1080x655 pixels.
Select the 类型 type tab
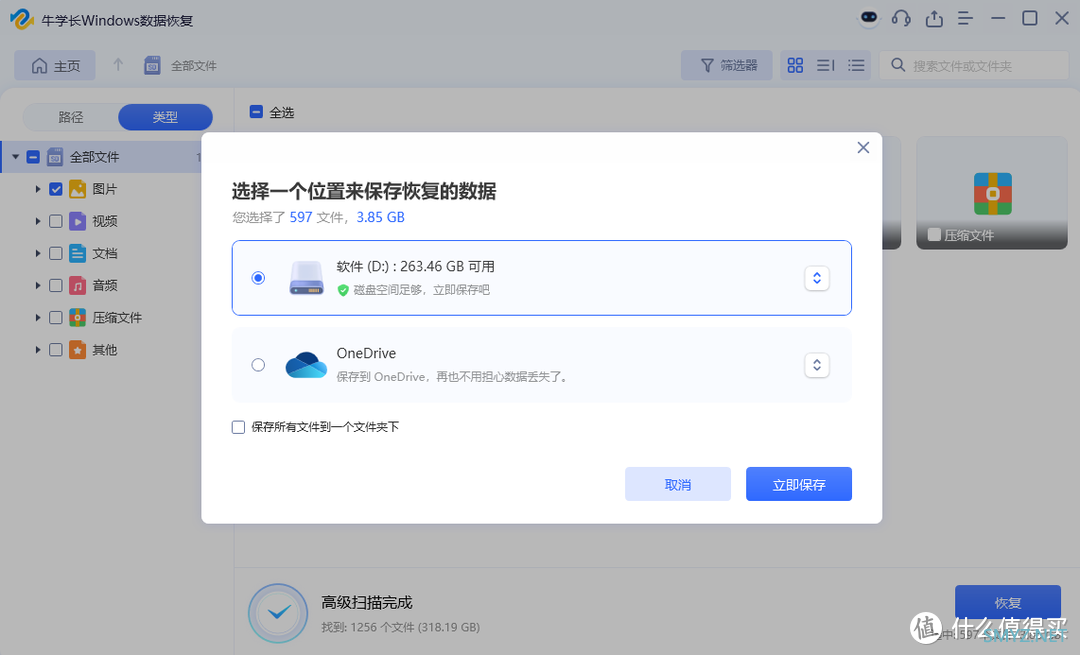pos(165,117)
